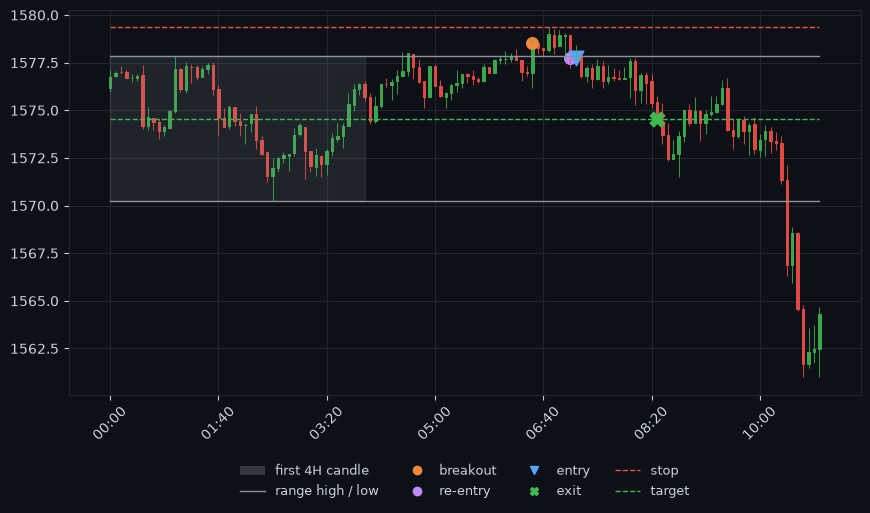Screen dimensions: 870x513
Task: Click the 1565.0 price axis label
Action: (34, 301)
